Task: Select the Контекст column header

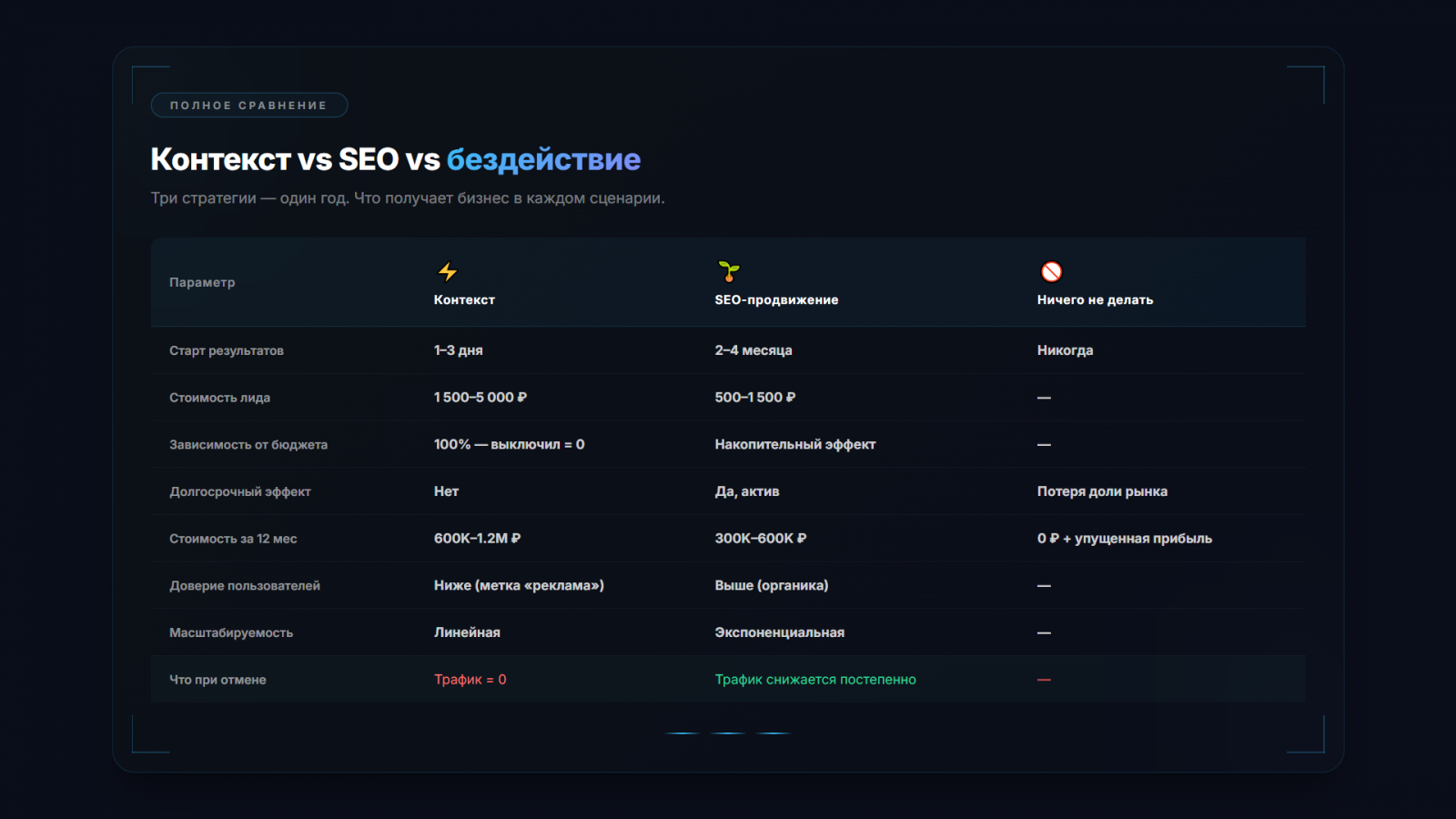Action: pyautogui.click(x=464, y=299)
